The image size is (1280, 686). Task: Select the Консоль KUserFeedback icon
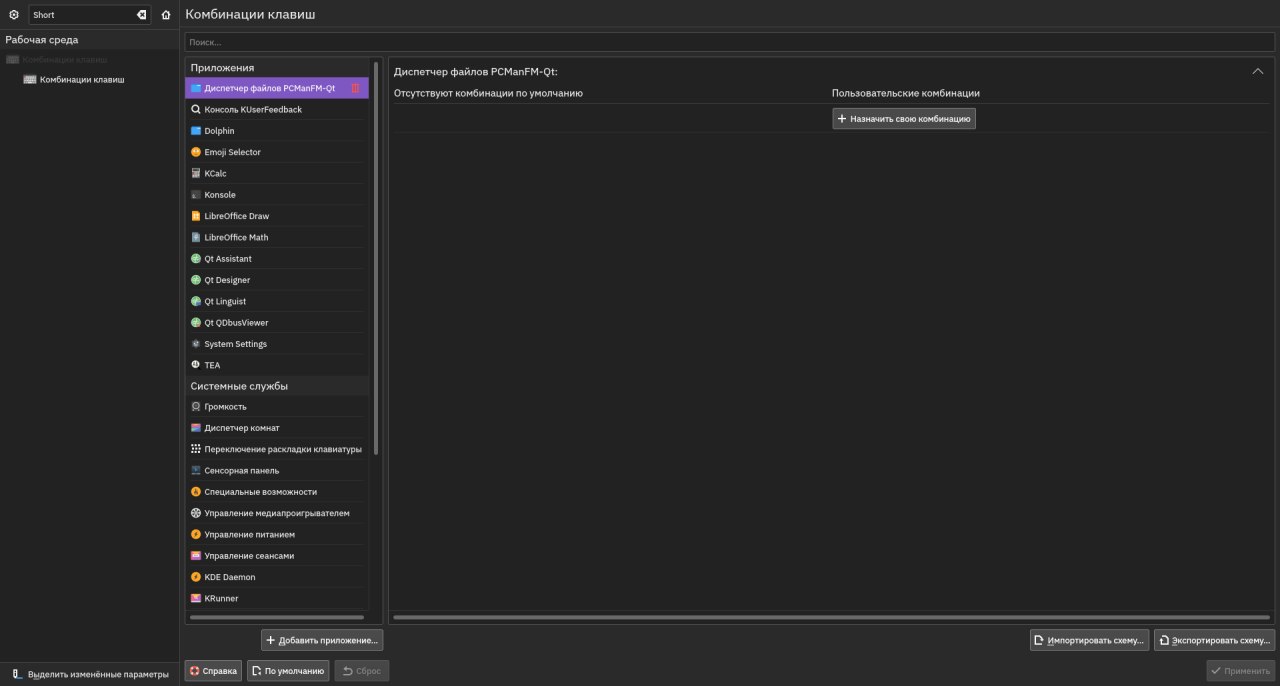coord(196,110)
